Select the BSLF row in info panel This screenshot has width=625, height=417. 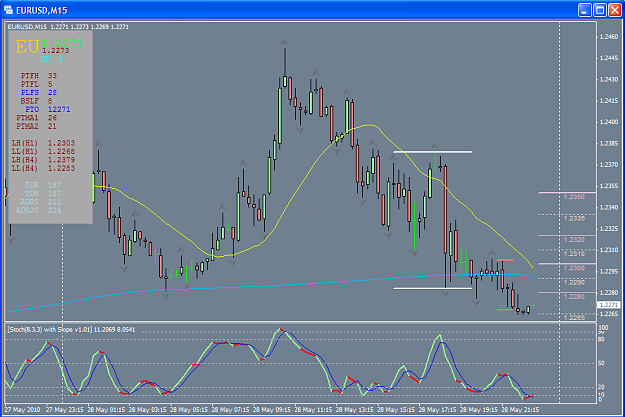36,101
